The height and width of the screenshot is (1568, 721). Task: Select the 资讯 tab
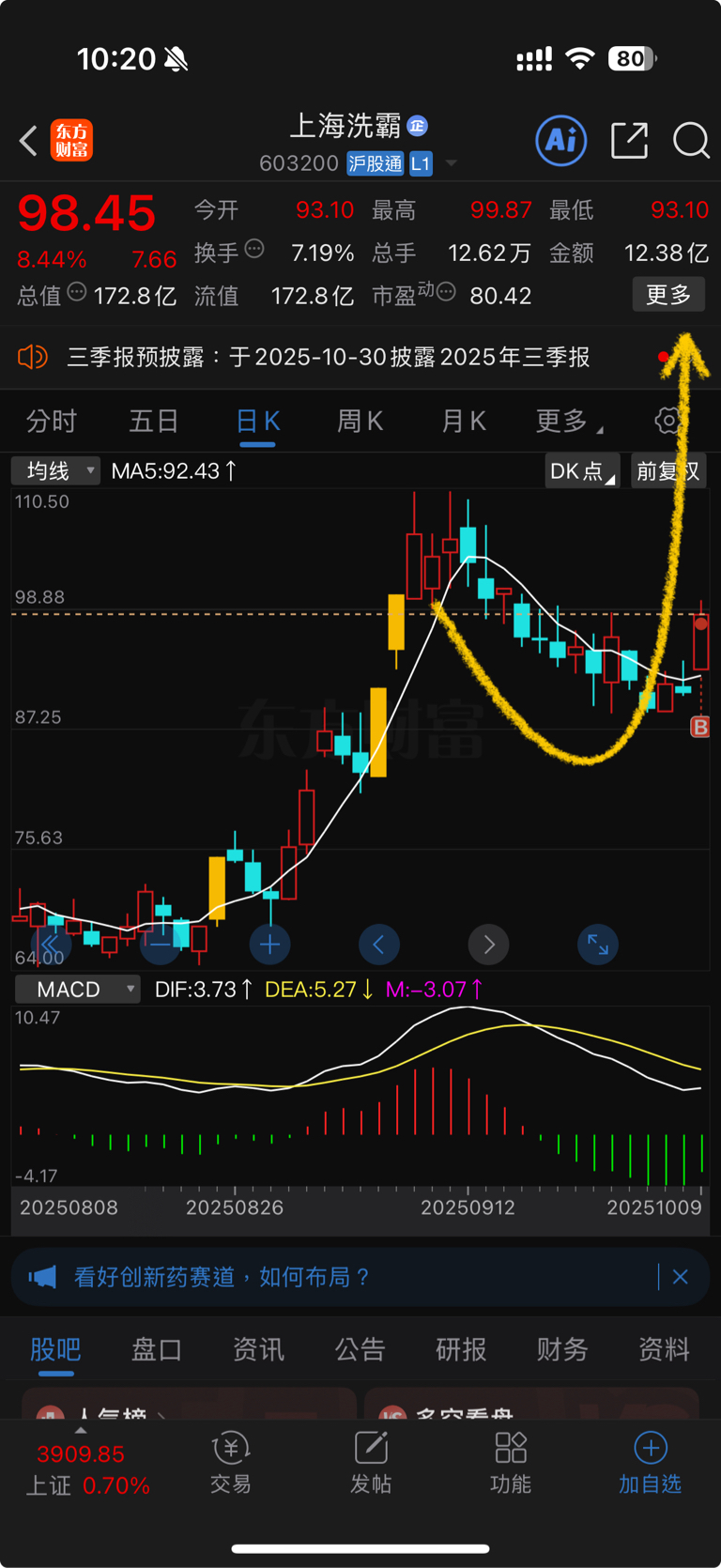258,1349
